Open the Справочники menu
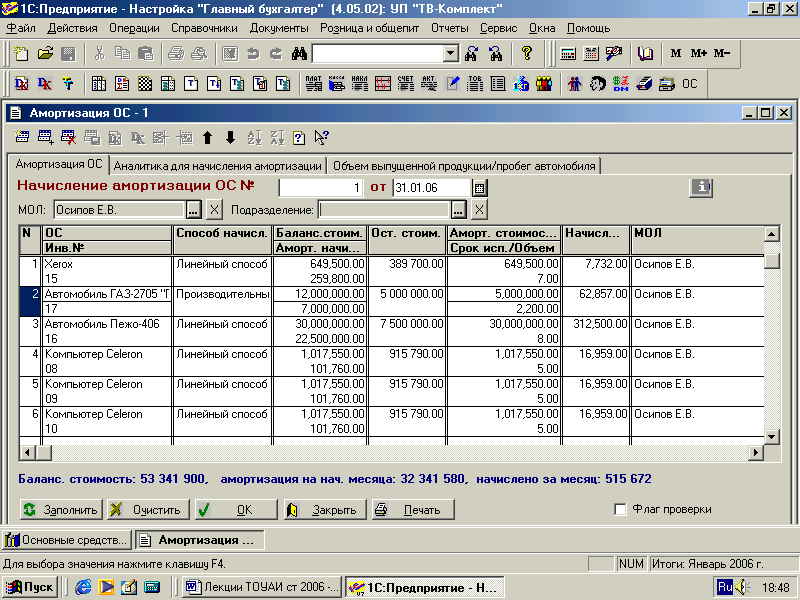 click(x=204, y=29)
